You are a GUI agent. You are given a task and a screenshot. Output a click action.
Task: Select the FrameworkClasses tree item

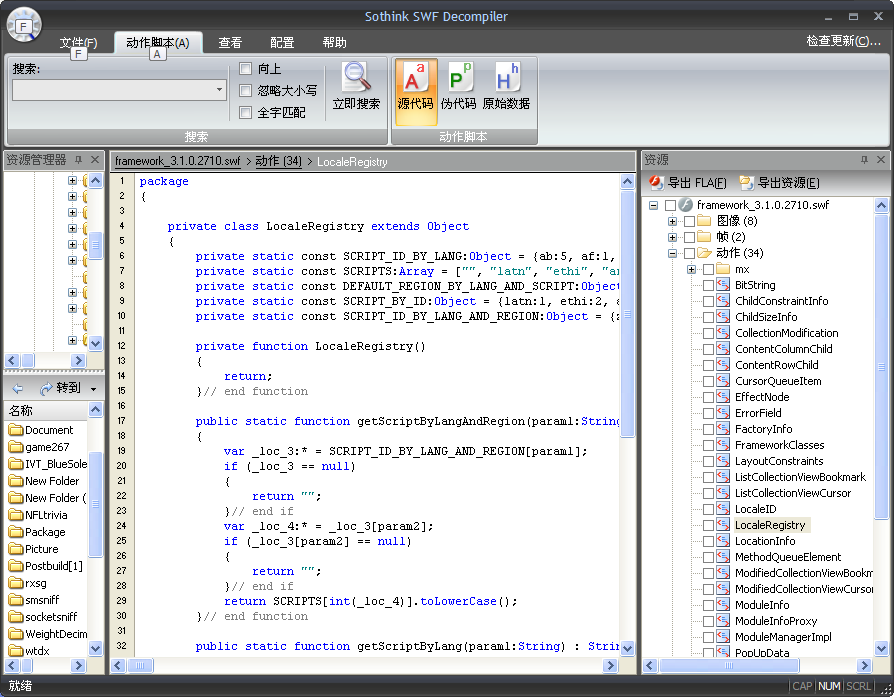point(779,445)
